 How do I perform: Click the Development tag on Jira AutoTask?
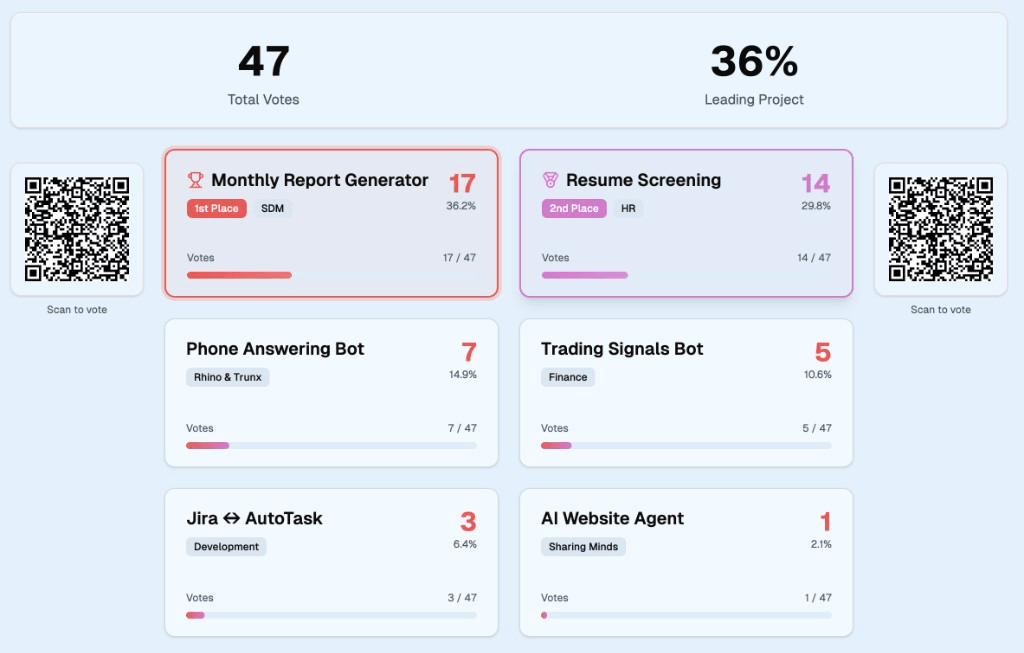click(226, 546)
